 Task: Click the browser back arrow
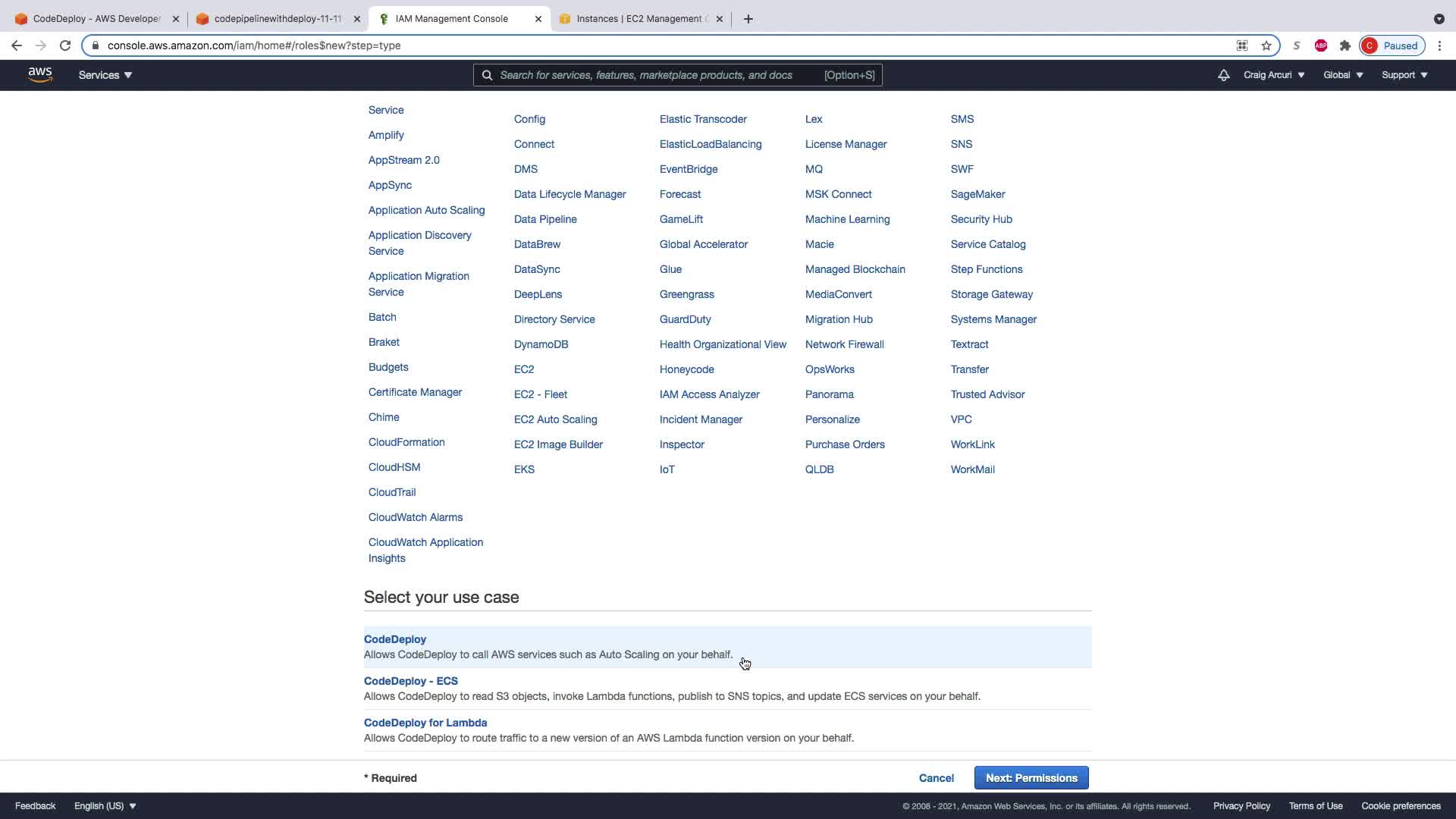point(17,45)
